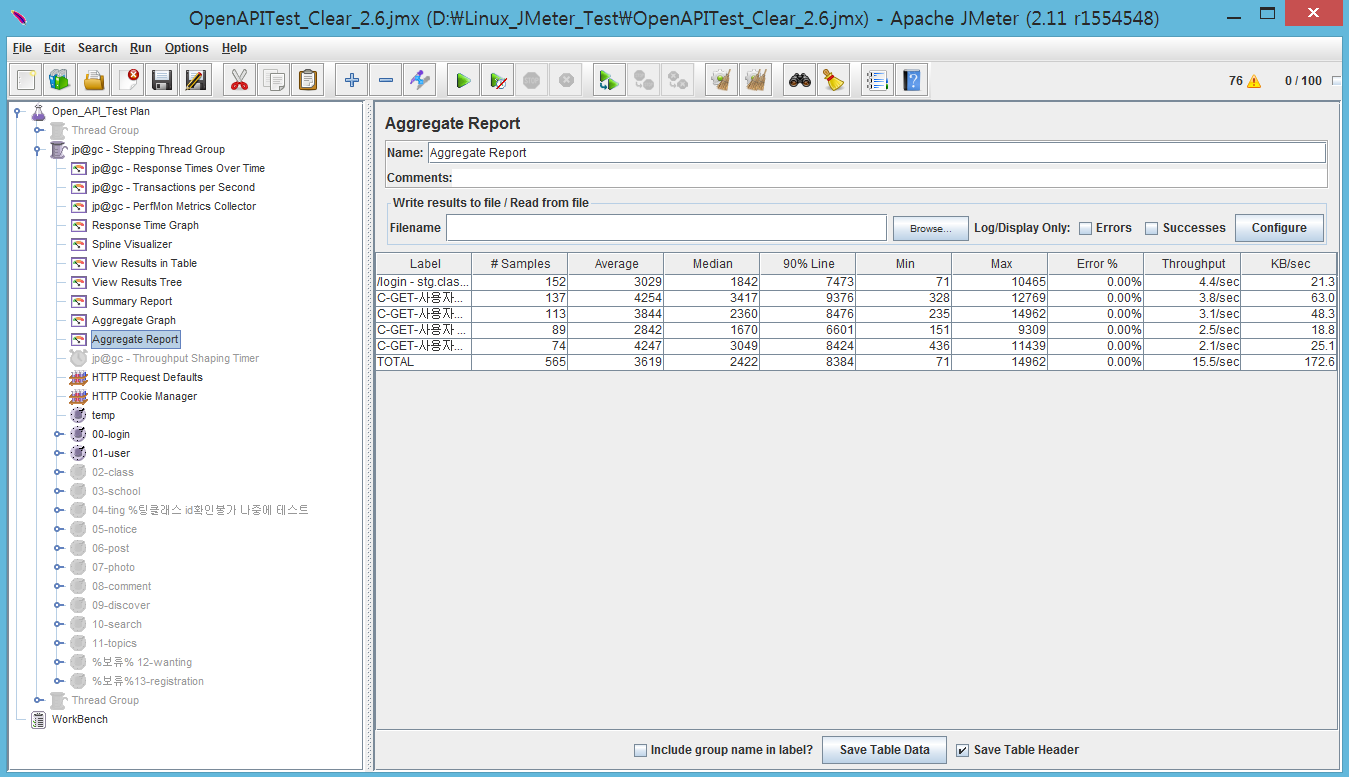The width and height of the screenshot is (1349, 777).
Task: Clear results with single broom icon
Action: click(x=721, y=81)
